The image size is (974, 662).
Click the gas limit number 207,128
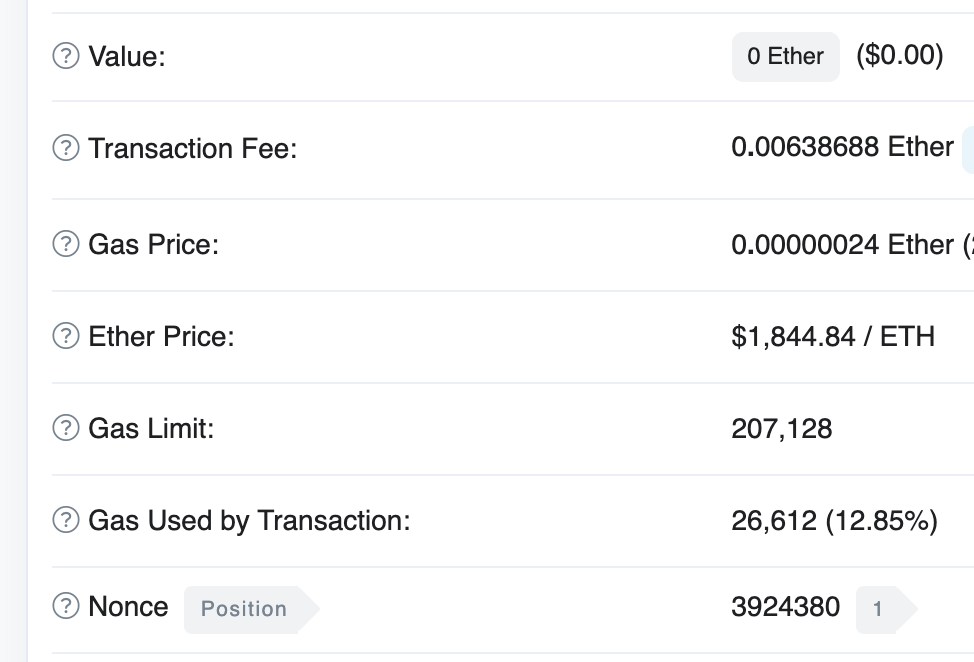point(781,428)
